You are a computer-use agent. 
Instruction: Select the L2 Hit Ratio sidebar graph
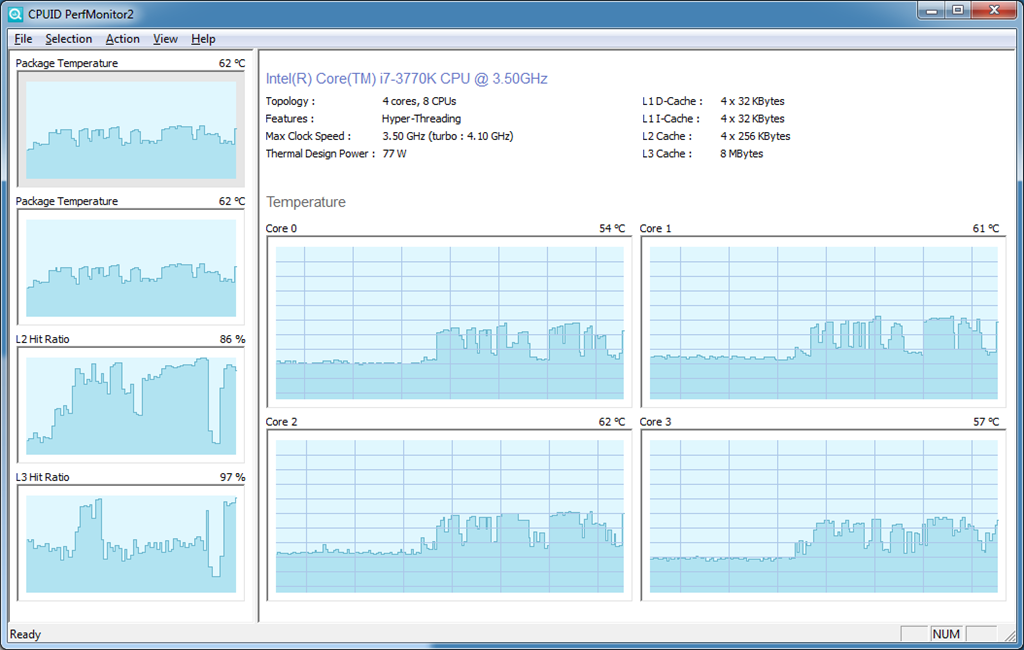tap(131, 405)
